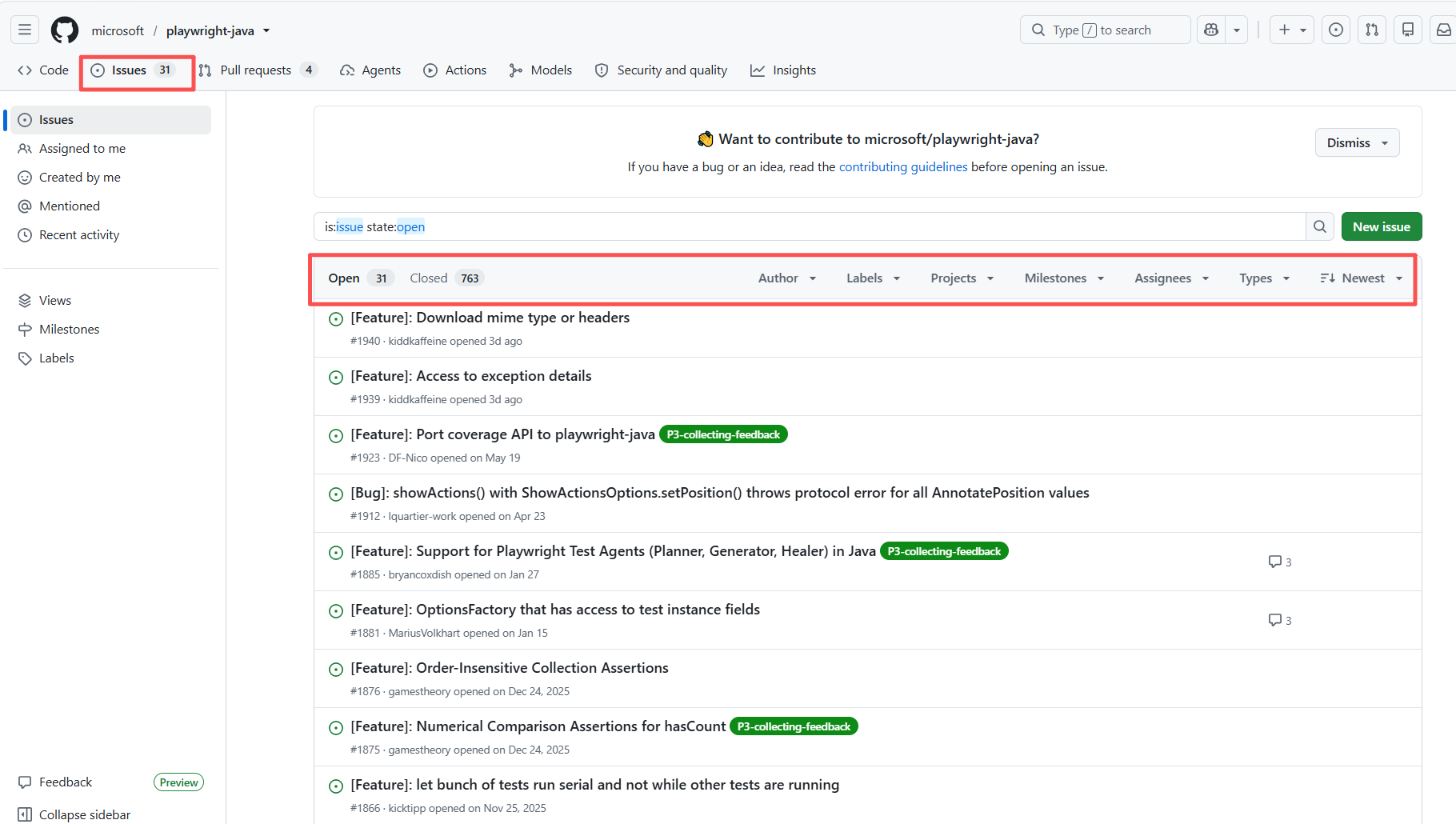
Task: Open the Milestones filter dropdown
Action: [x=1065, y=278]
